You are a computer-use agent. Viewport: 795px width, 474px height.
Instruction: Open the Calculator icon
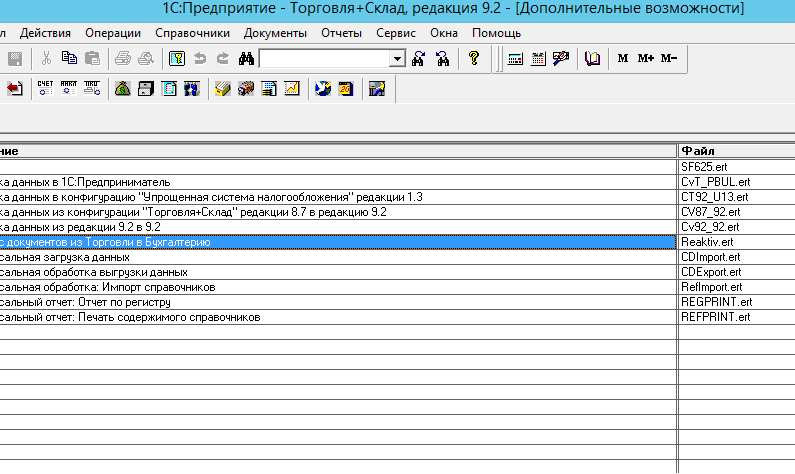pos(515,58)
